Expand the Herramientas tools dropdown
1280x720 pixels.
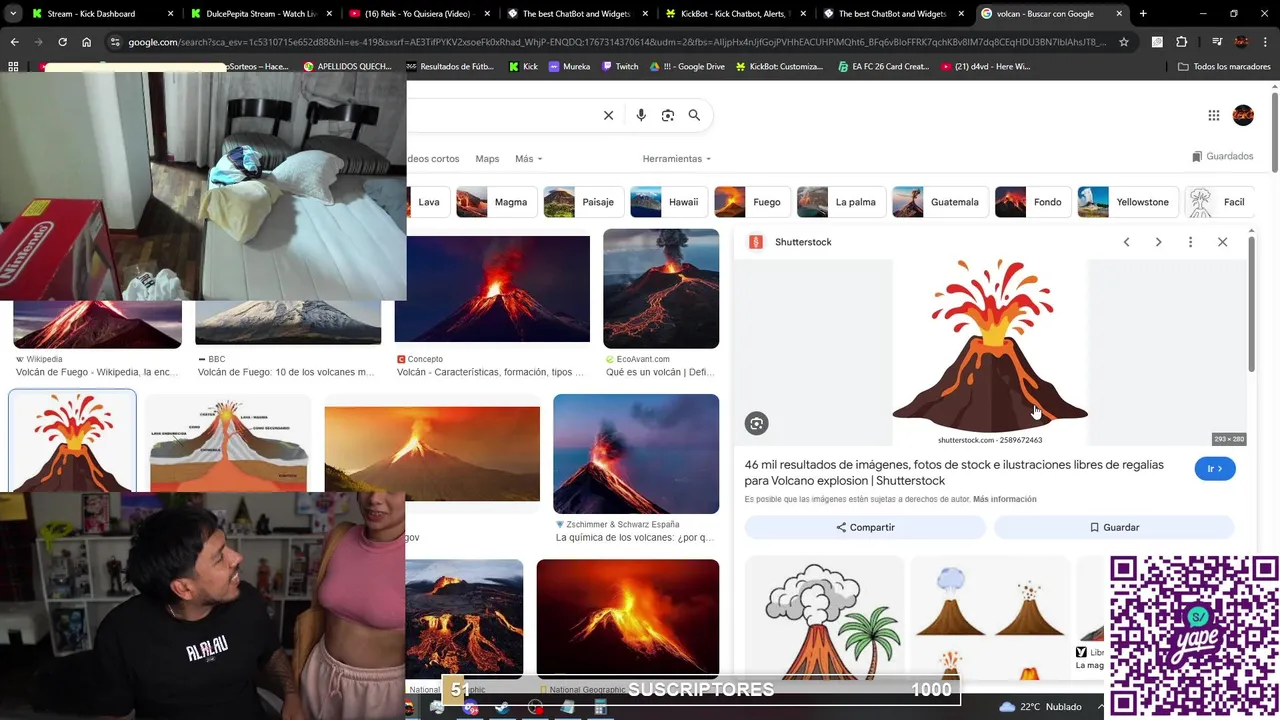[677, 159]
